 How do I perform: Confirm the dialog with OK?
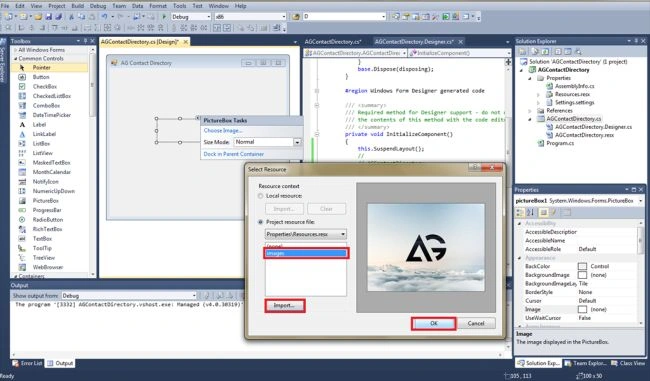[434, 323]
